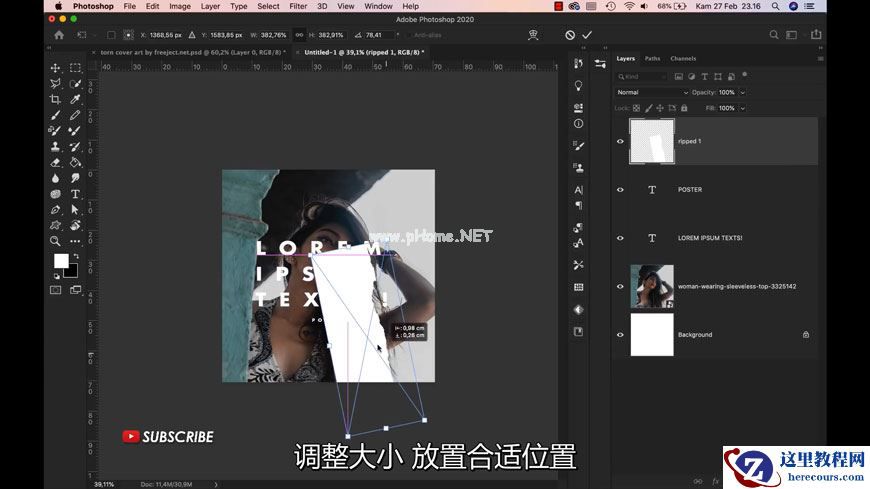
Task: Select the Eraser tool
Action: point(55,163)
